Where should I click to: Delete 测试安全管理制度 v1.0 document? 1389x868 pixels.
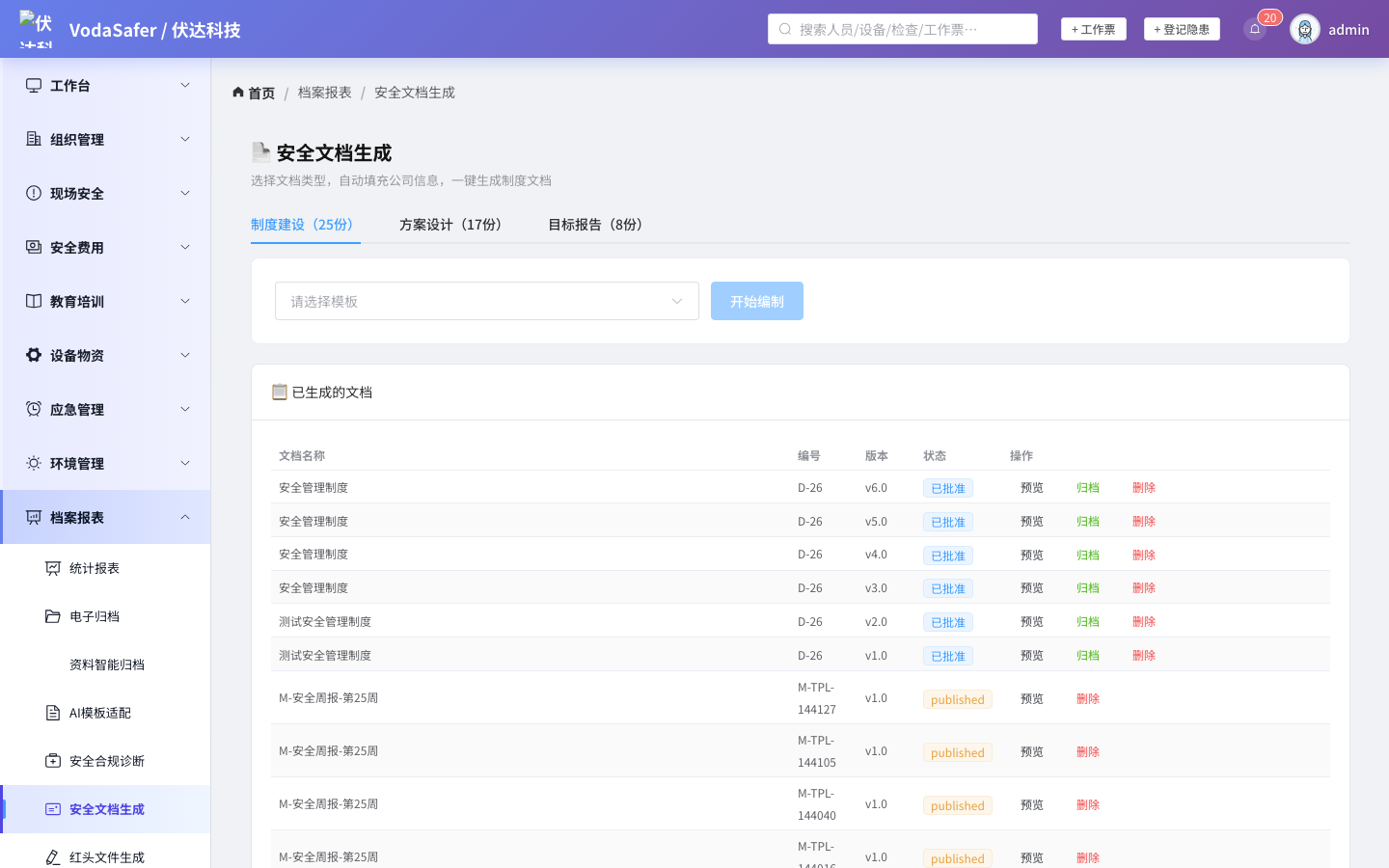(x=1144, y=656)
